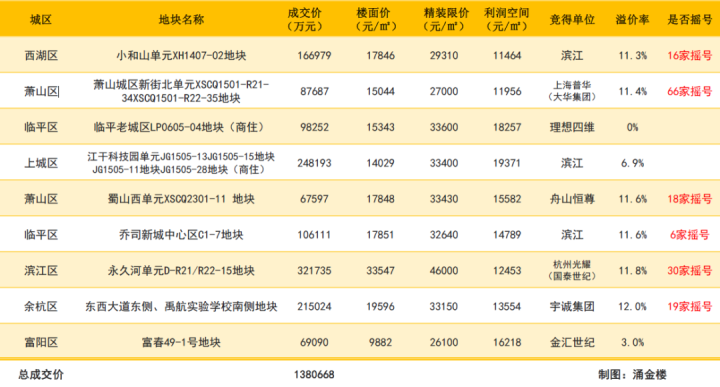Select the 永久河单元D-R21/R22-15地块 cell
The width and height of the screenshot is (720, 387).
pos(181,270)
